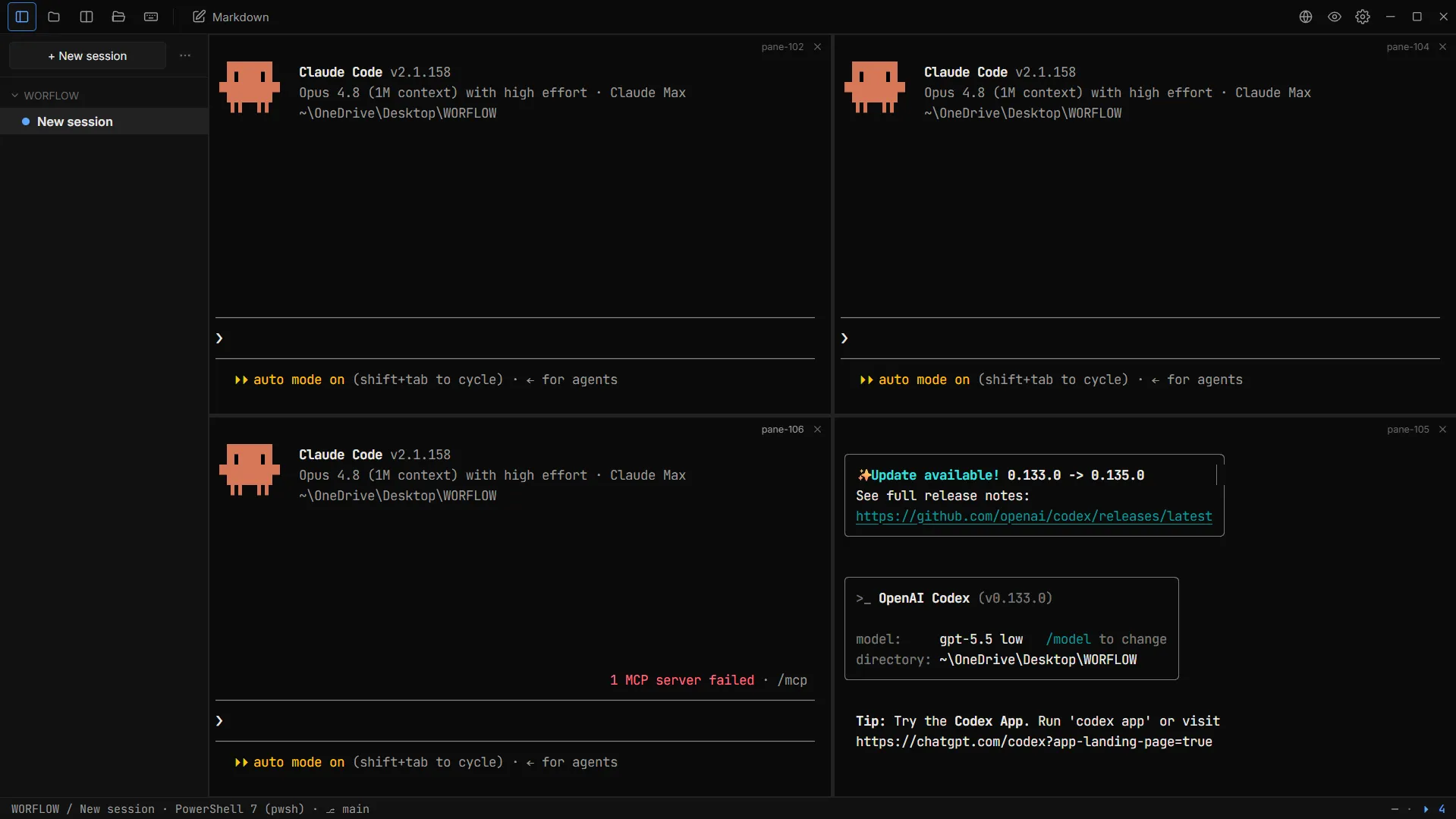The width and height of the screenshot is (1456, 819).
Task: Click the Claude mascot logo in pane-102
Action: (250, 87)
